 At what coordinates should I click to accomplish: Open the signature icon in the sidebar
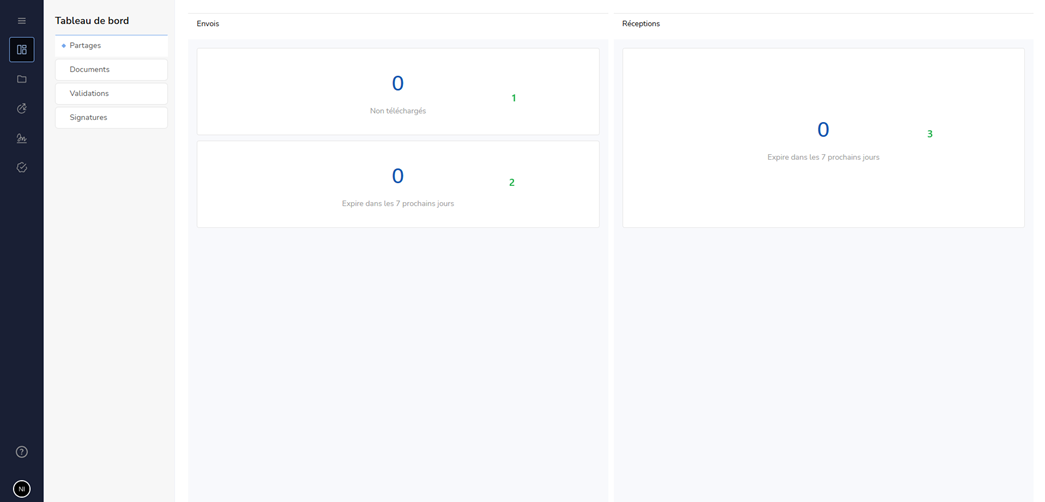22,139
